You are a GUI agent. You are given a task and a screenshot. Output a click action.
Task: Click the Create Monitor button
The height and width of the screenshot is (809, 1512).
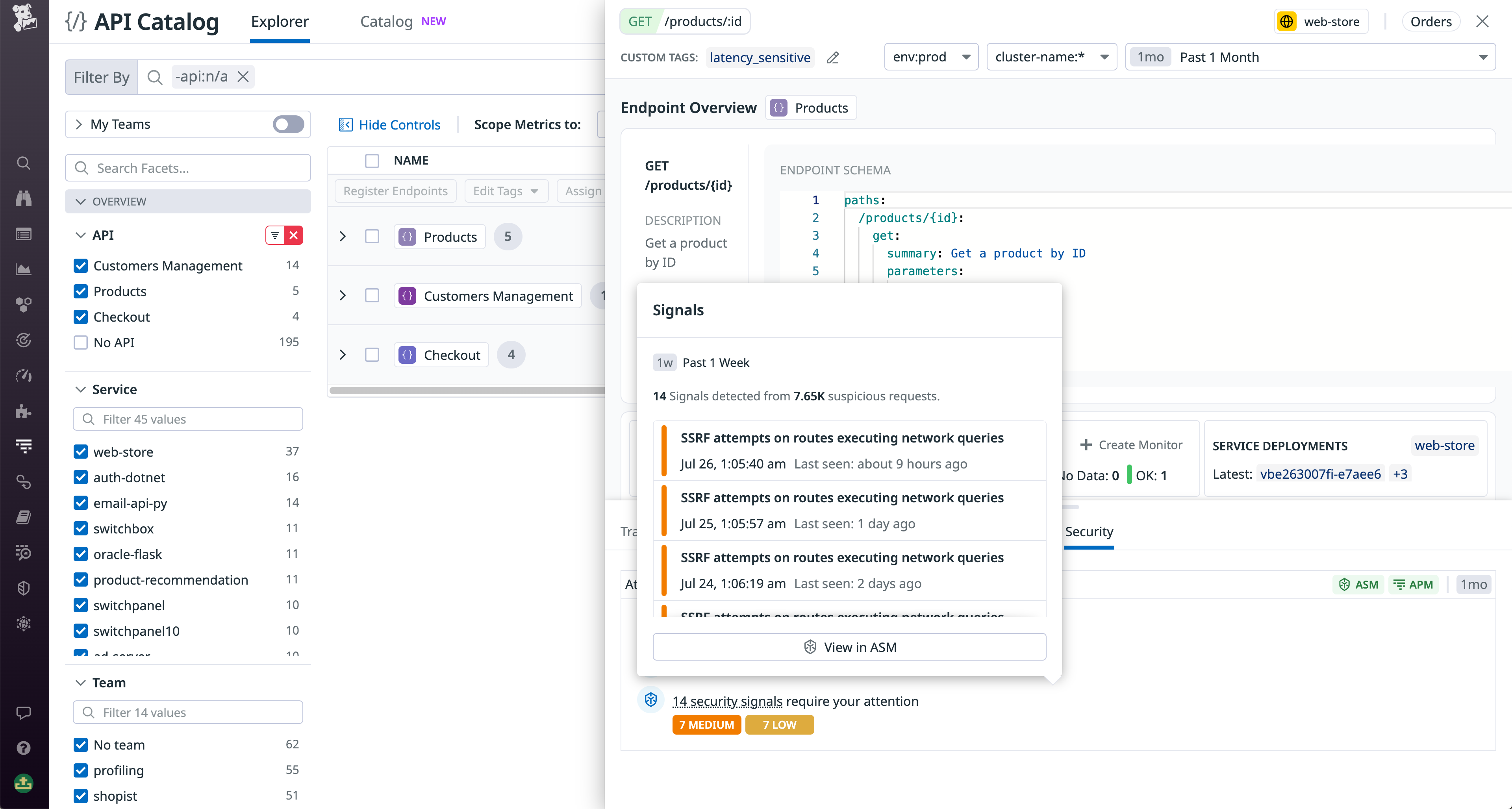click(x=1132, y=445)
